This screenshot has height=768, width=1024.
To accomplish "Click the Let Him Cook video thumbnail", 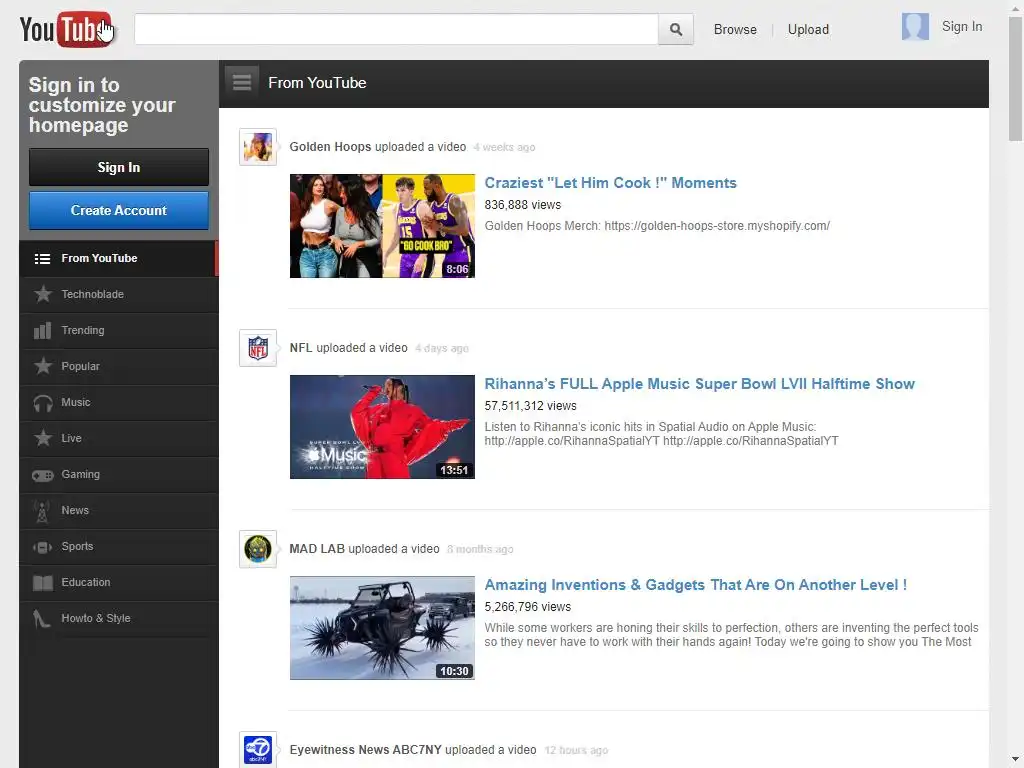I will click(382, 226).
